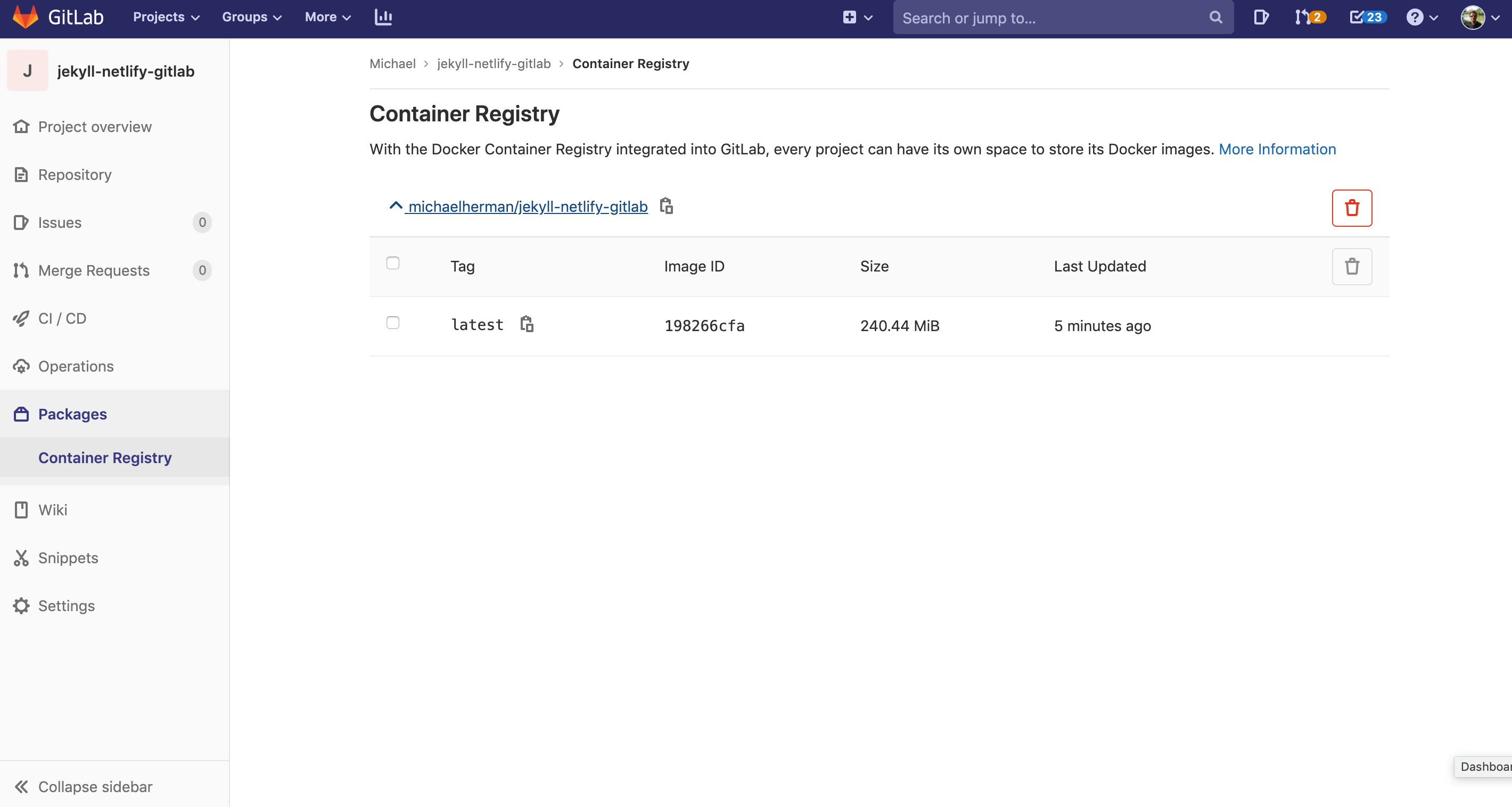Open the CI / CD sidebar section
This screenshot has height=807, width=1512.
pyautogui.click(x=62, y=318)
